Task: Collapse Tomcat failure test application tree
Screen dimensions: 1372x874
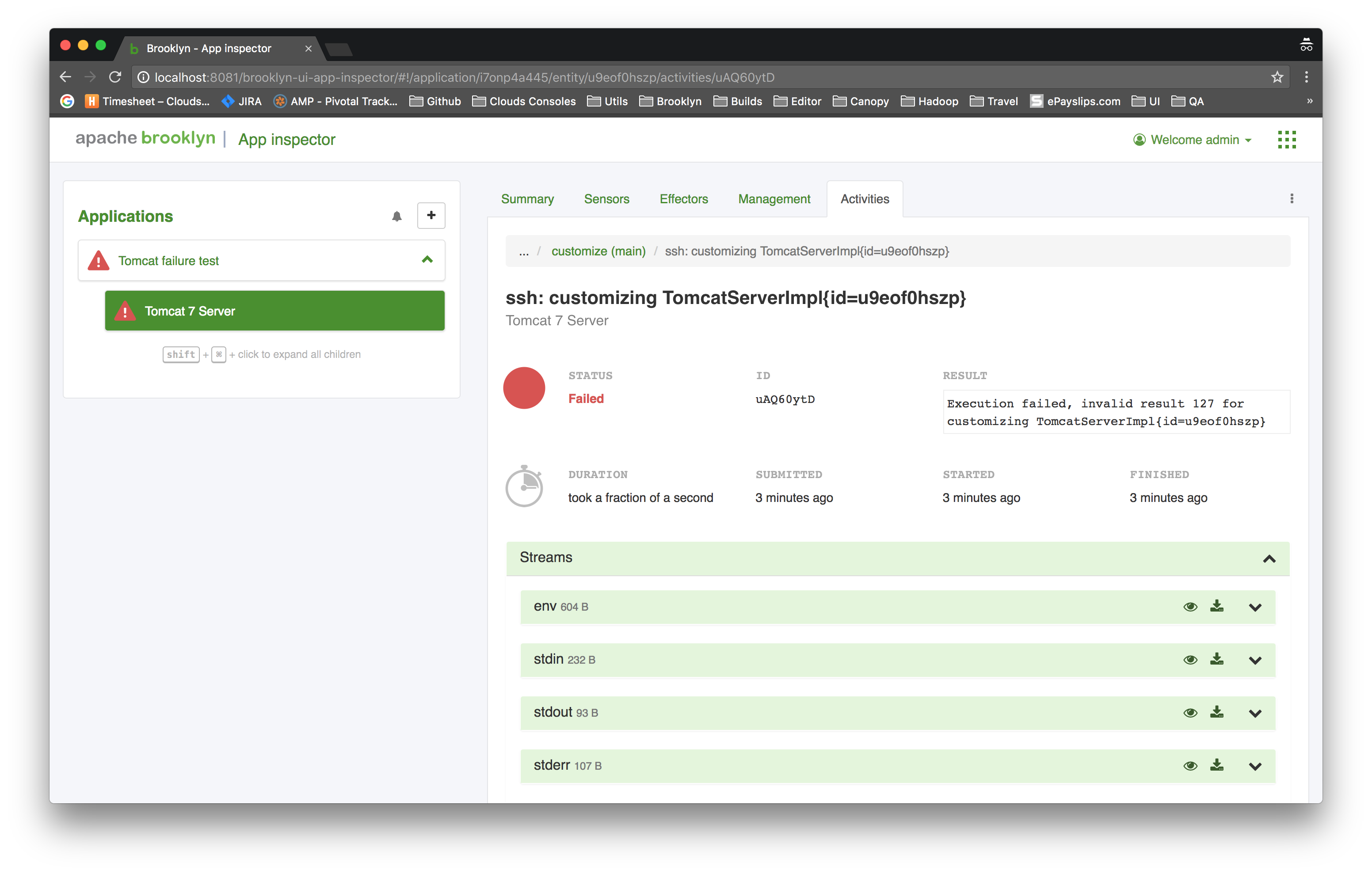Action: [427, 260]
